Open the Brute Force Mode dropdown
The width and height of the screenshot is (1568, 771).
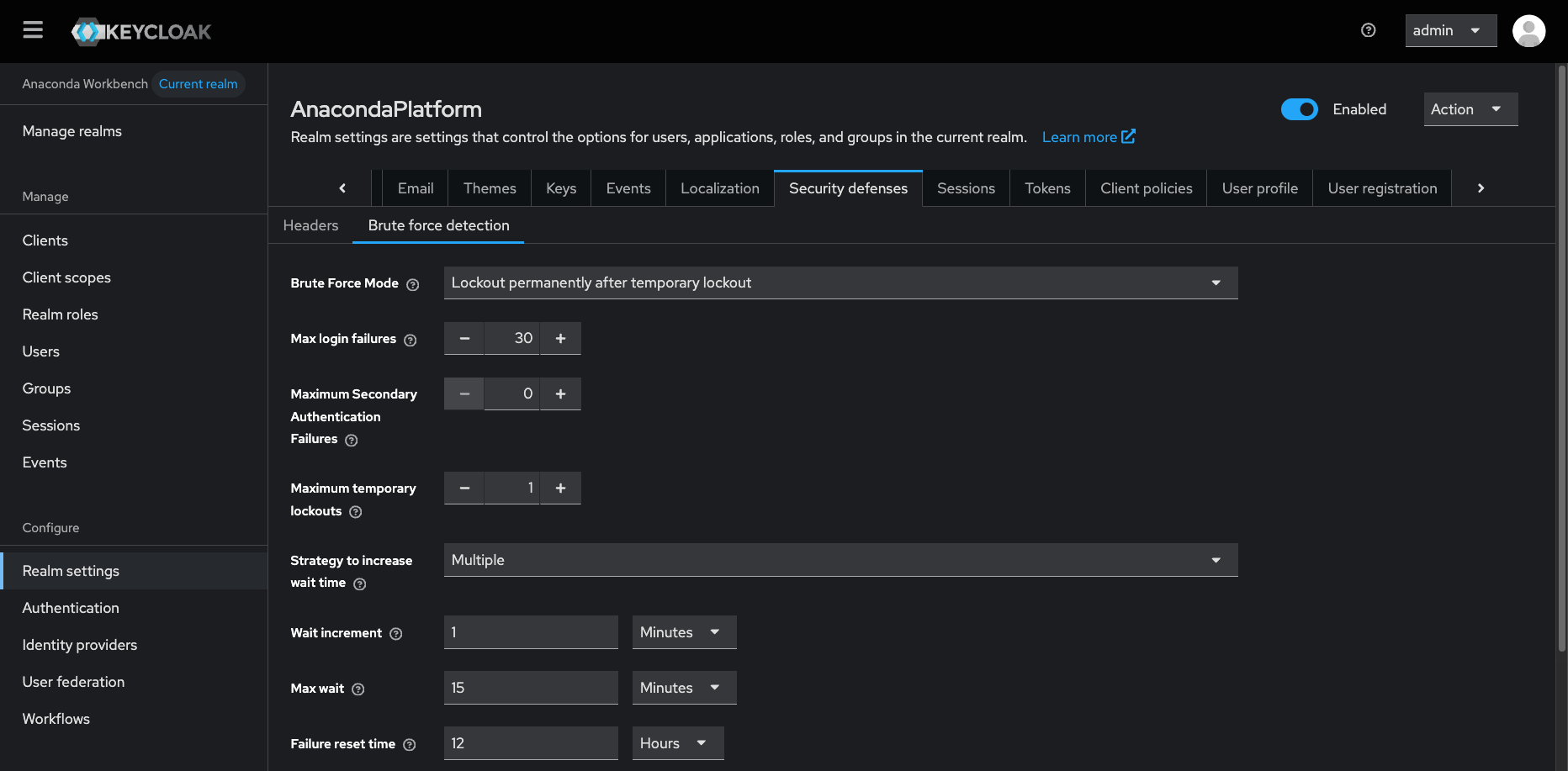841,283
